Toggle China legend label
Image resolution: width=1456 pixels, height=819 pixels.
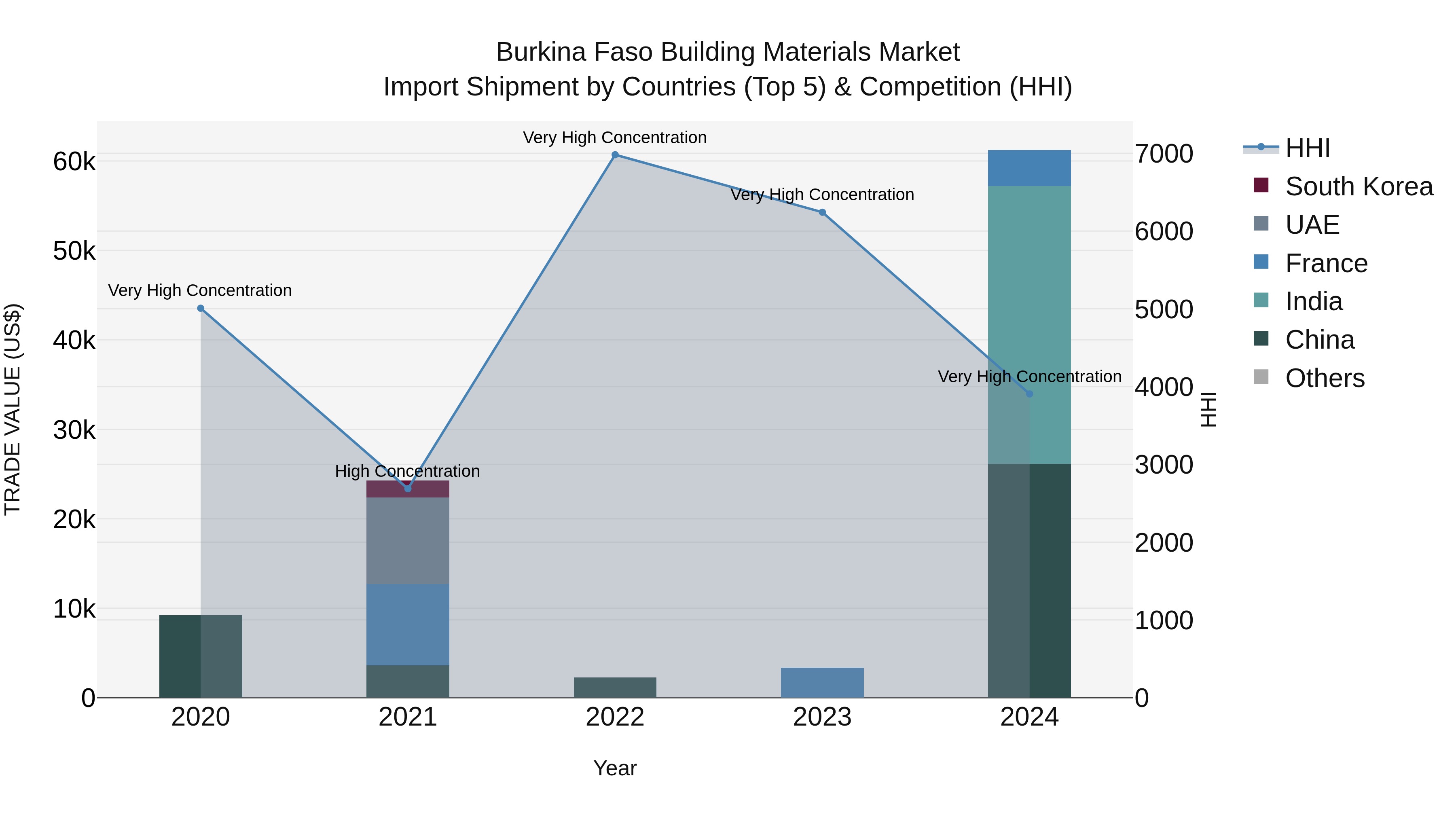pyautogui.click(x=1320, y=340)
